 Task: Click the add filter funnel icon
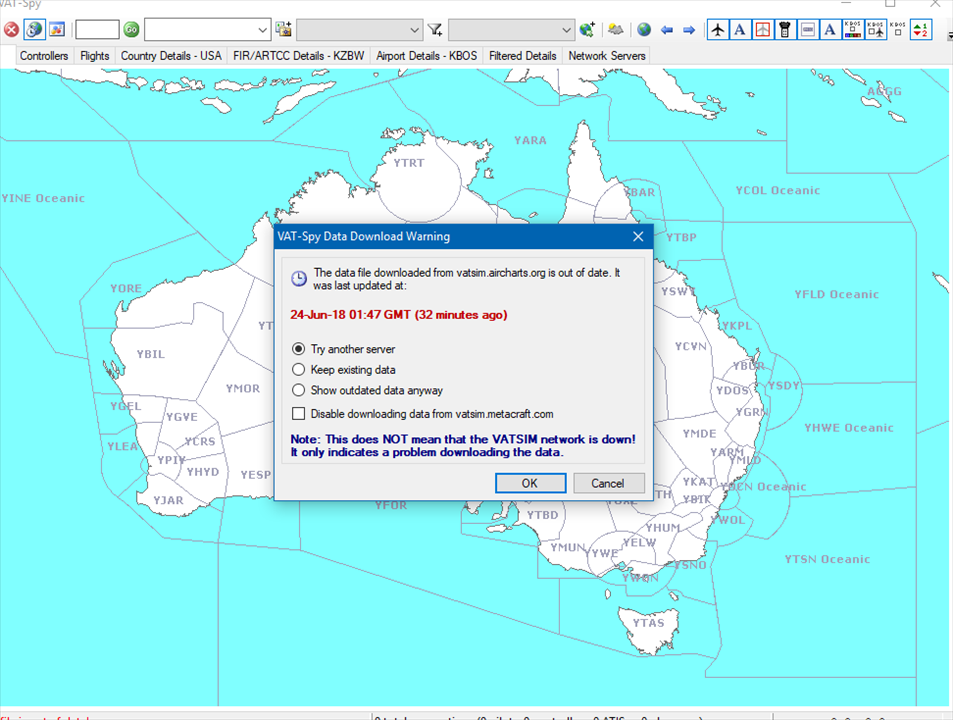[x=435, y=29]
